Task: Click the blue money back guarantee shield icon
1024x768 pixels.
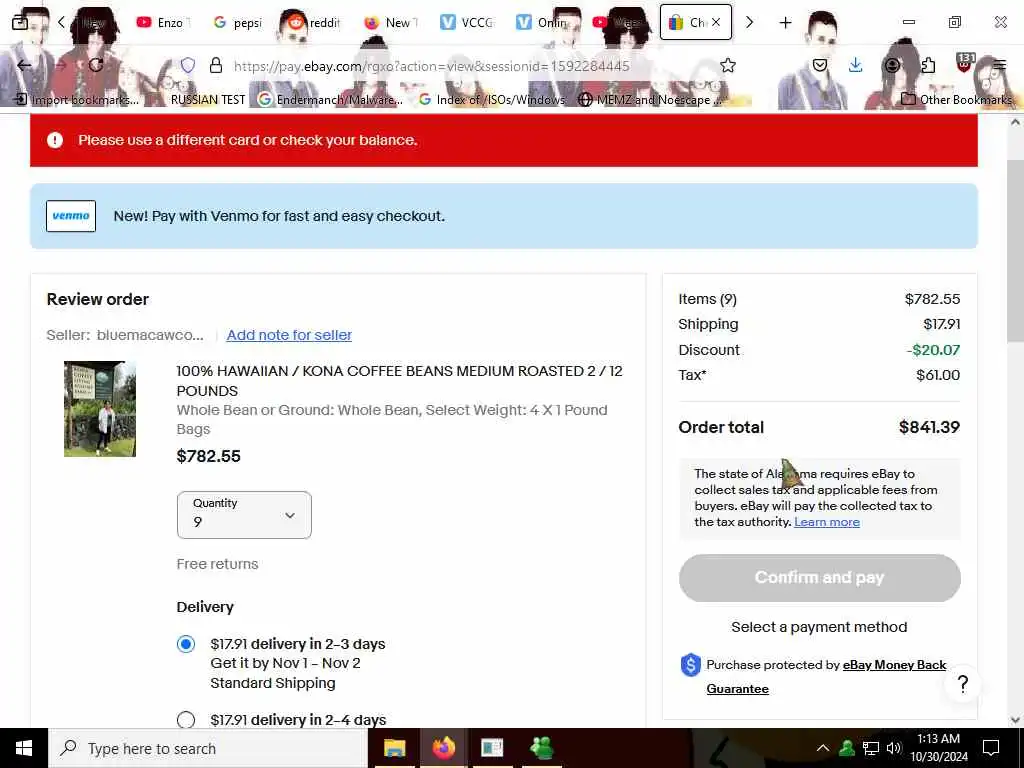Action: click(690, 665)
